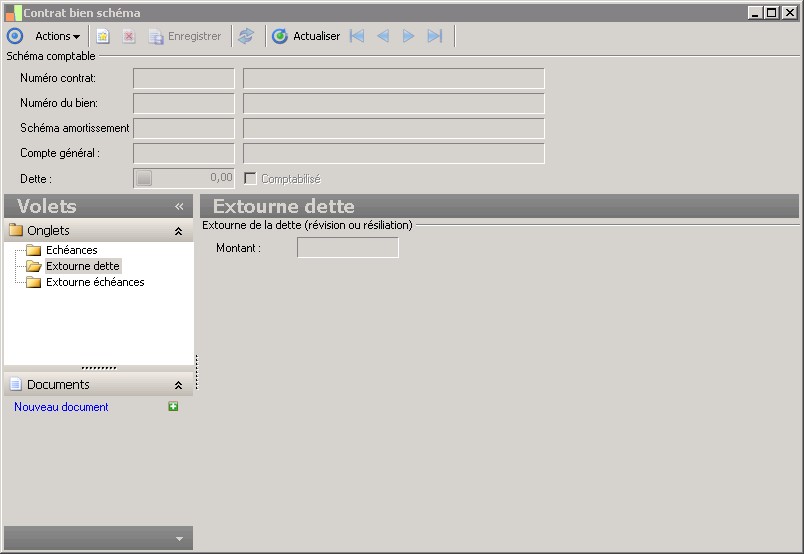Click the open folder icon of Extourne dette

[x=34, y=266]
